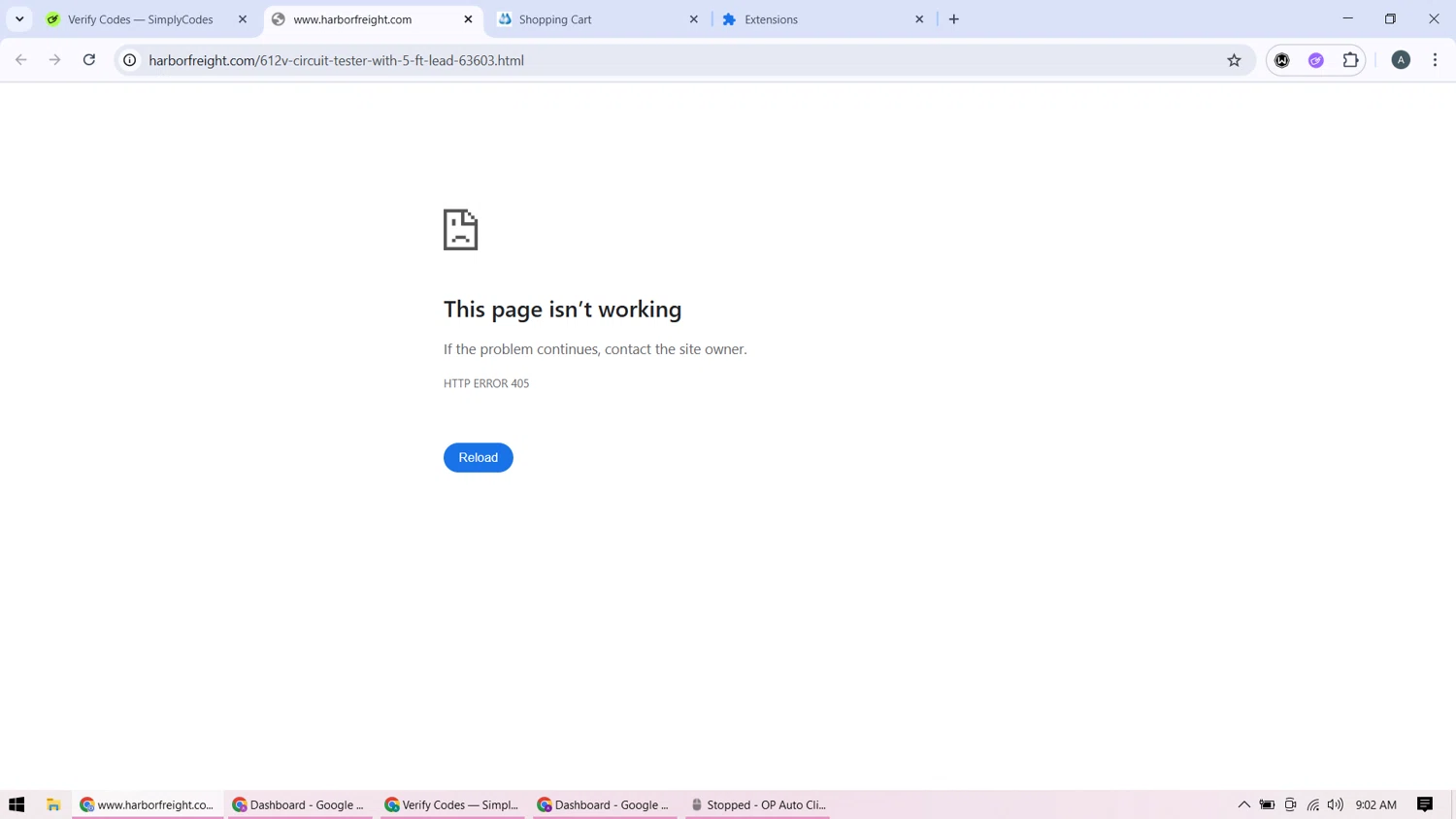Click the battery icon in system tray
The width and height of the screenshot is (1456, 819).
point(1267,804)
